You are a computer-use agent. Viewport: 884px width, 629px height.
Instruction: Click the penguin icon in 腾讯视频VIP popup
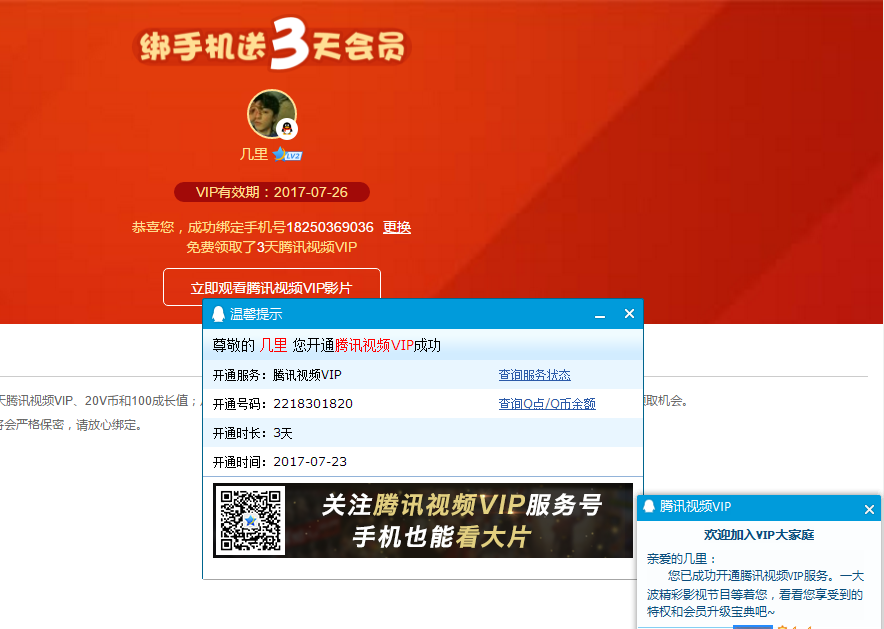(649, 506)
